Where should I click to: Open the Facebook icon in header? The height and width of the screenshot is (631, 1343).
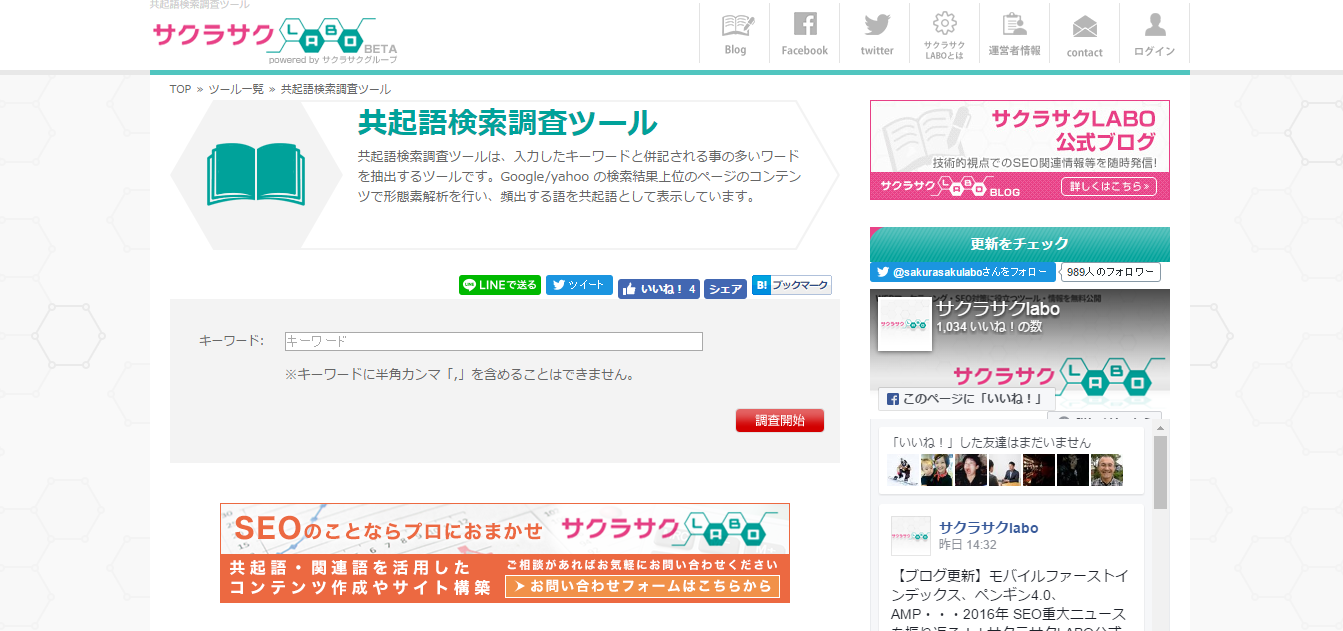tap(805, 33)
